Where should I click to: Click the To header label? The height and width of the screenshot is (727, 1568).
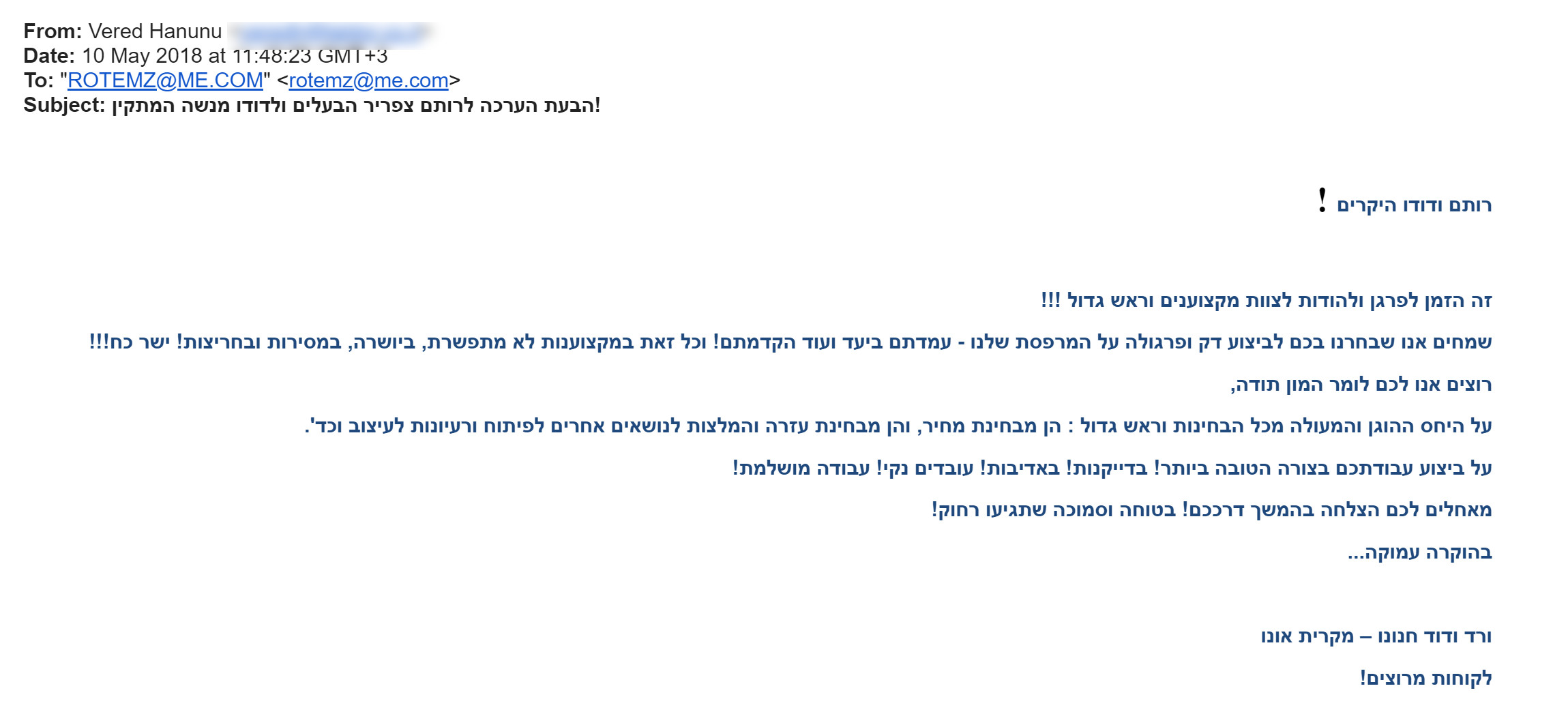38,80
